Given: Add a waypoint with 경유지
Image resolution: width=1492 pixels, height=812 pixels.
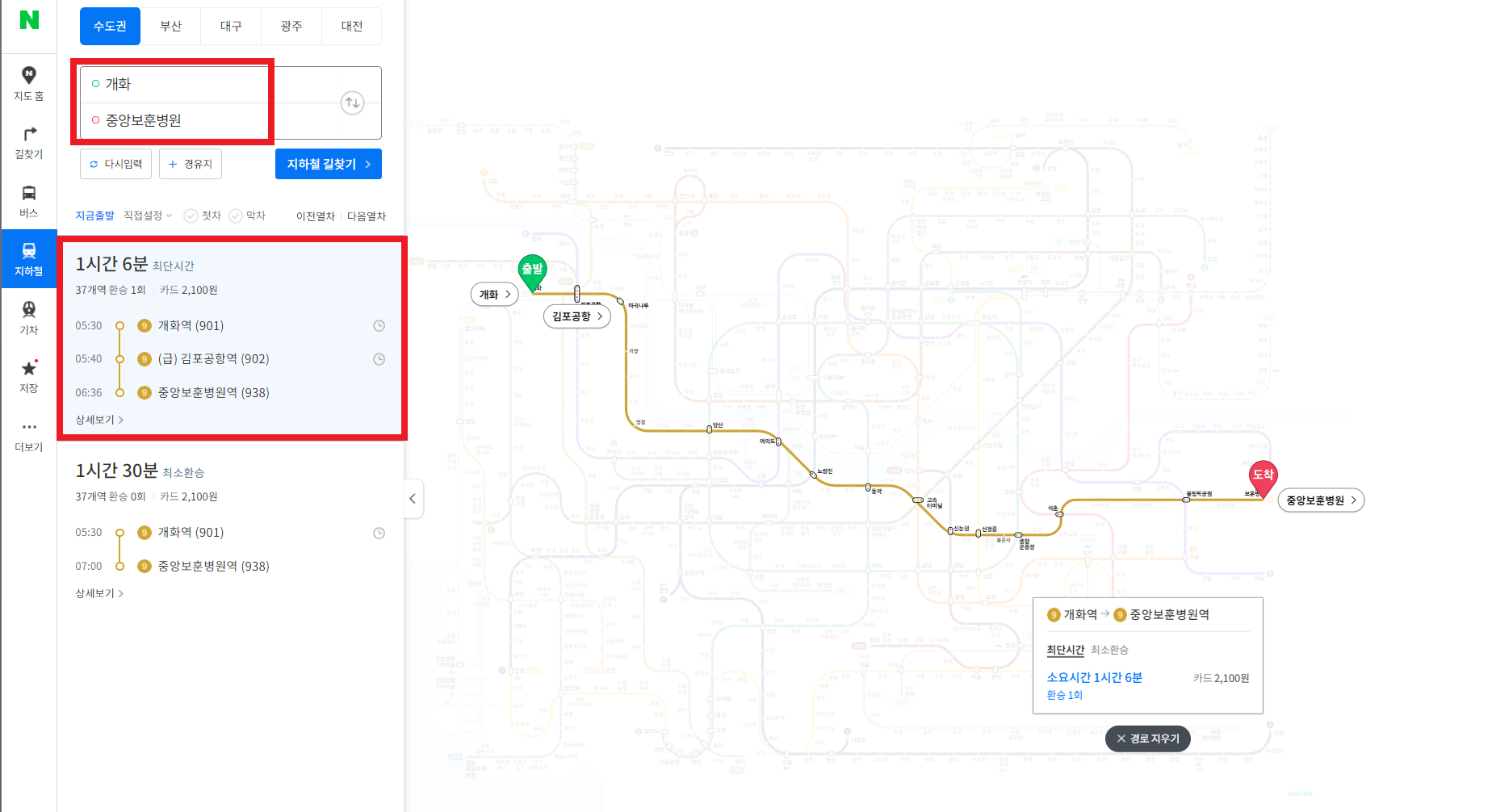Looking at the screenshot, I should (x=191, y=164).
